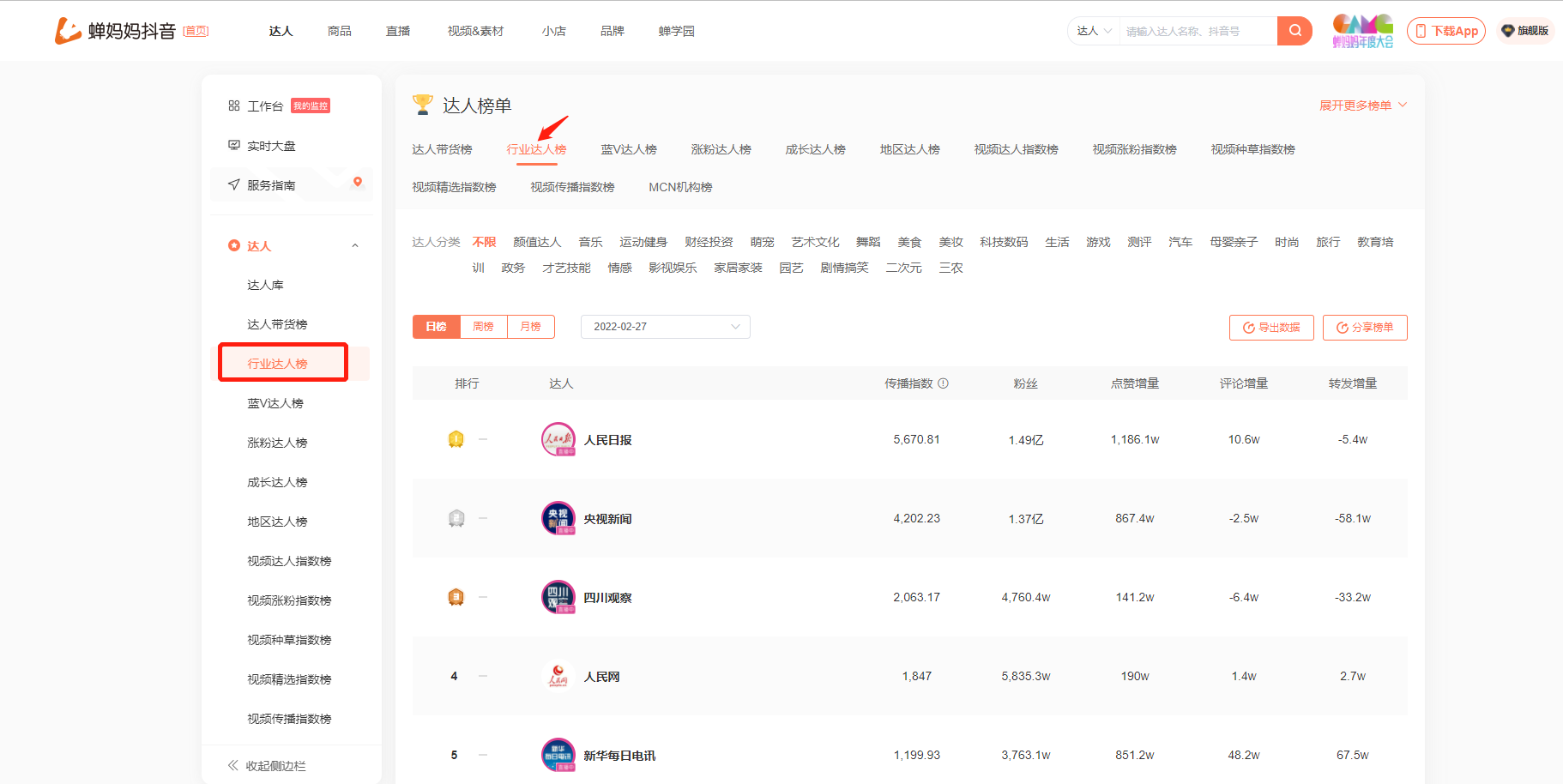Click the 我的监控 badge
Screen dimensions: 1563x784
pos(311,106)
